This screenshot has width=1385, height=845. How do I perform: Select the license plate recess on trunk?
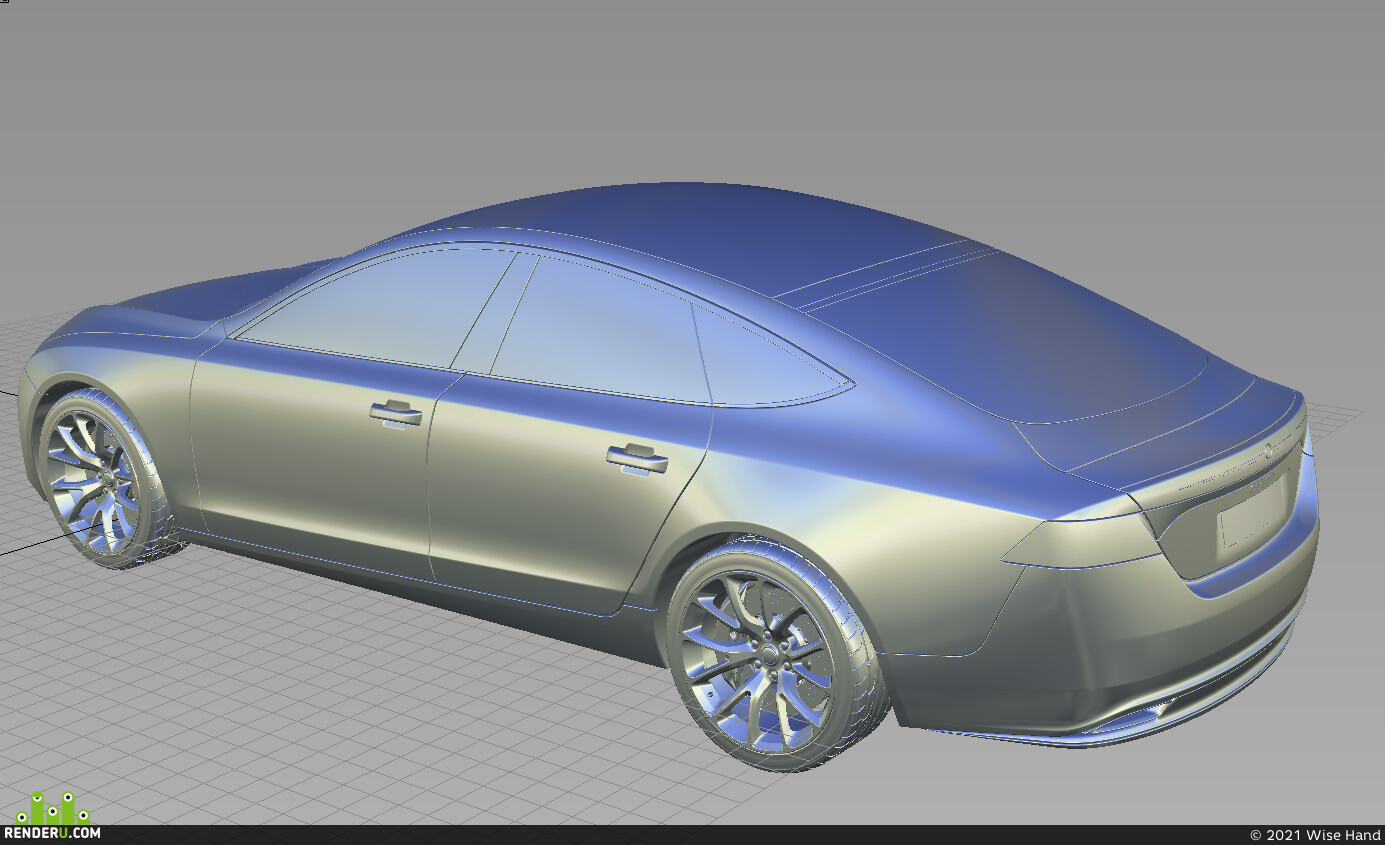pos(1253,520)
